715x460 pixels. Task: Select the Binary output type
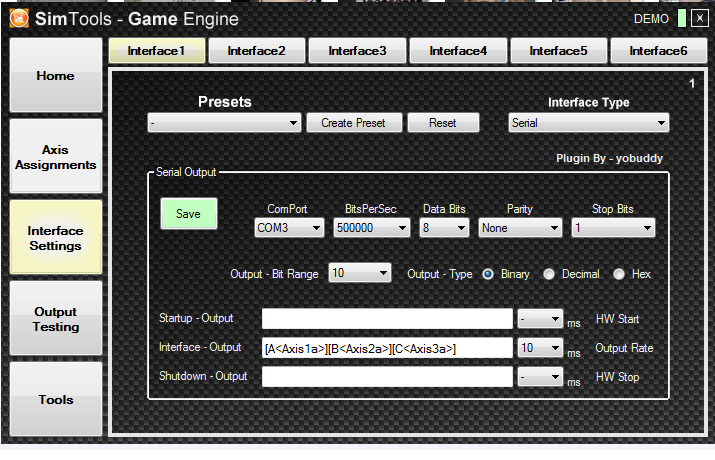(488, 274)
